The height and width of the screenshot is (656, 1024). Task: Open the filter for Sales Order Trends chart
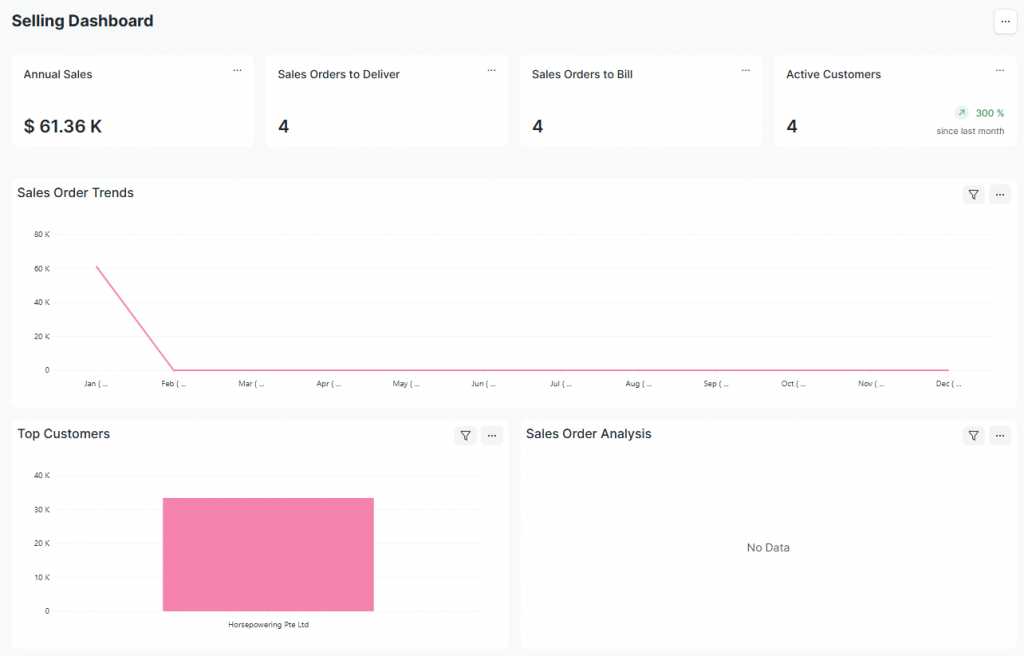pyautogui.click(x=973, y=194)
